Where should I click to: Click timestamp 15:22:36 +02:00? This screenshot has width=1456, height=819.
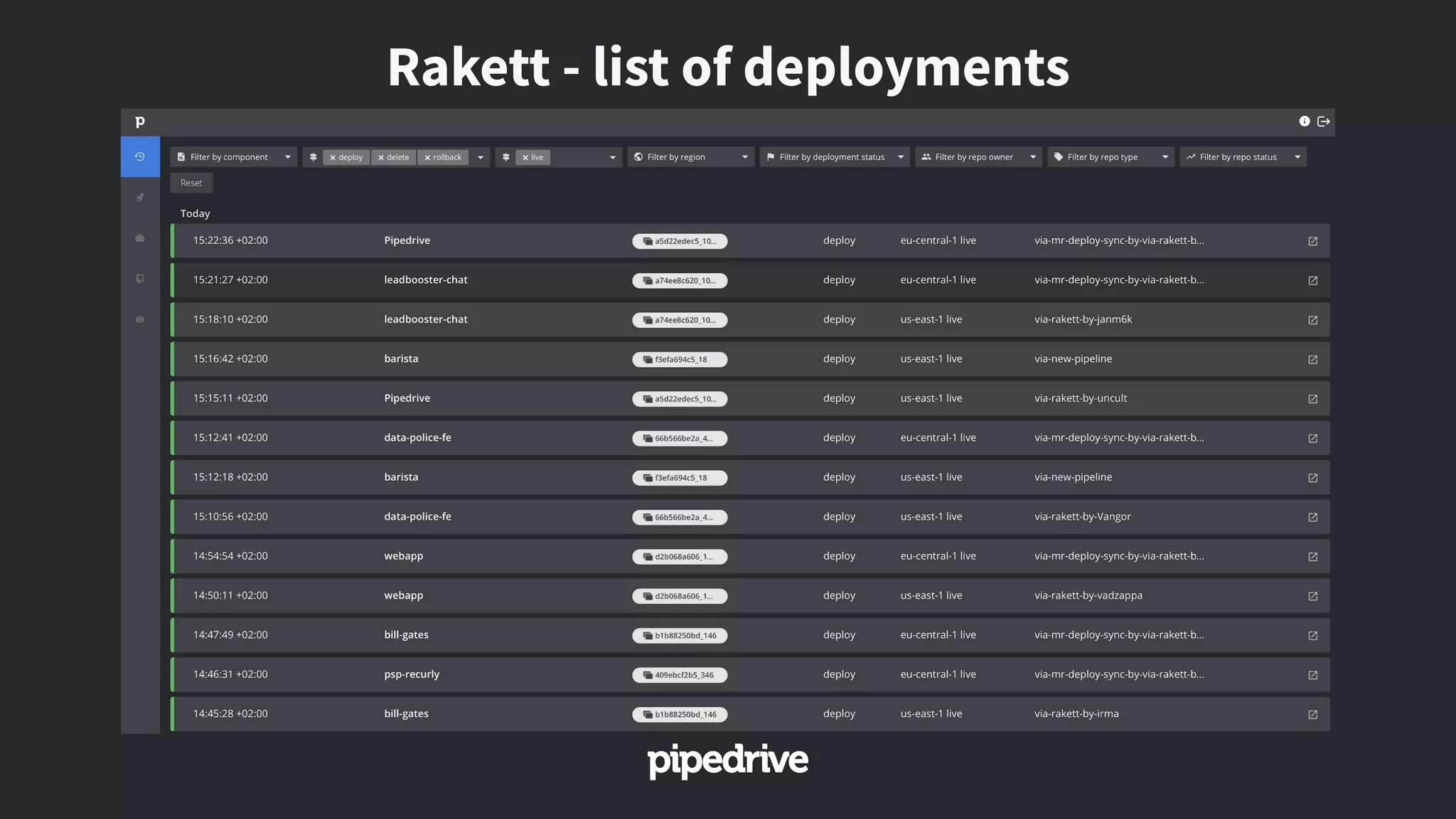point(230,240)
